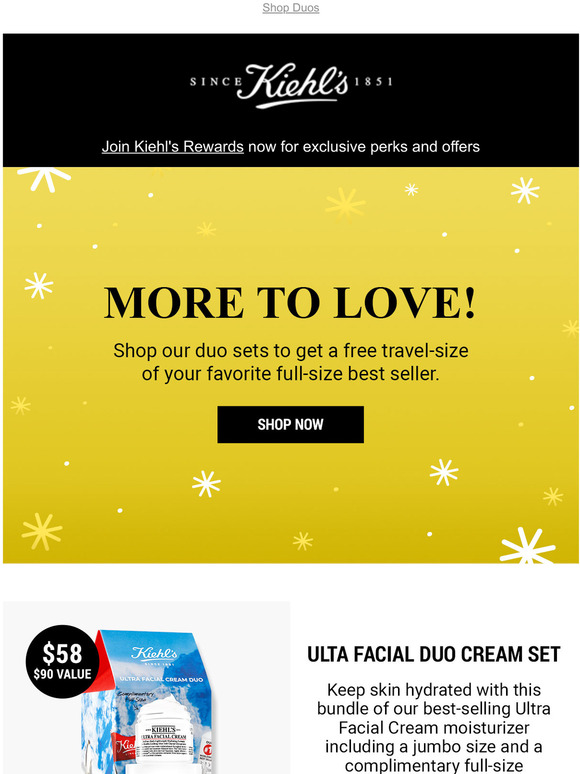Click the duo sets promo subtitle text

click(x=291, y=362)
